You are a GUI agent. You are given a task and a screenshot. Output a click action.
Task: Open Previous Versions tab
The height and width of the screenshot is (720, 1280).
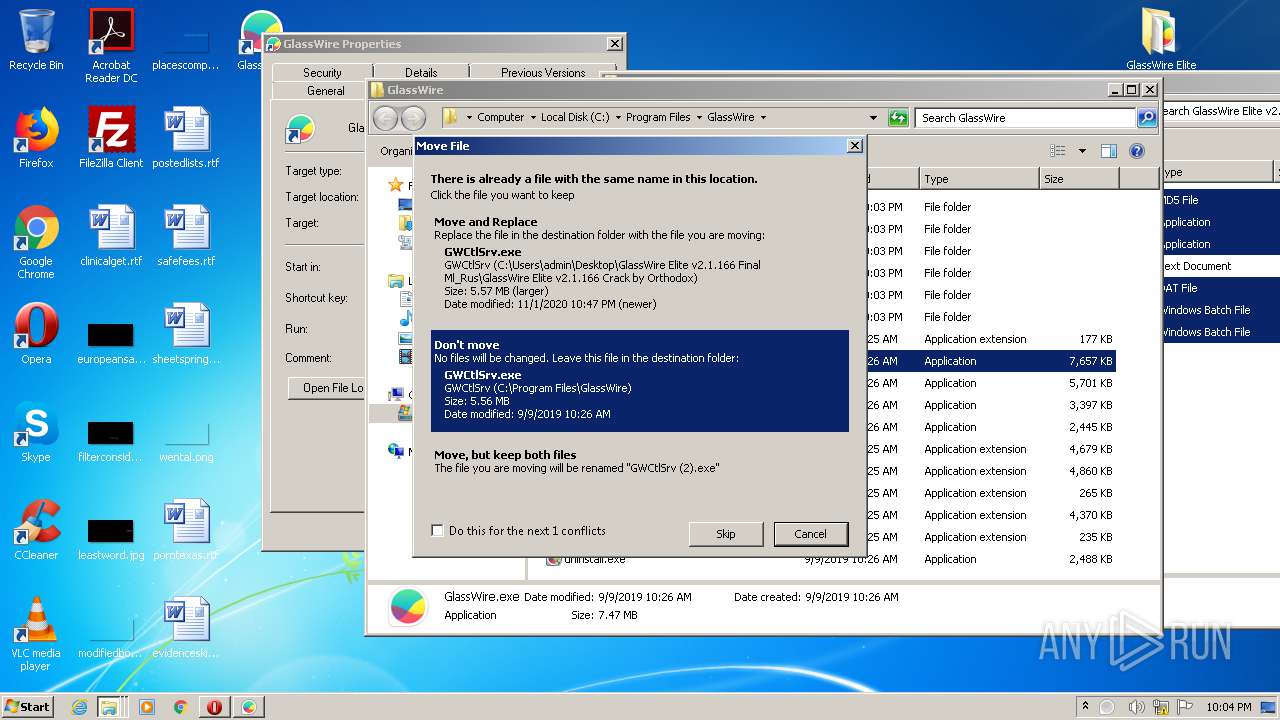pos(543,72)
